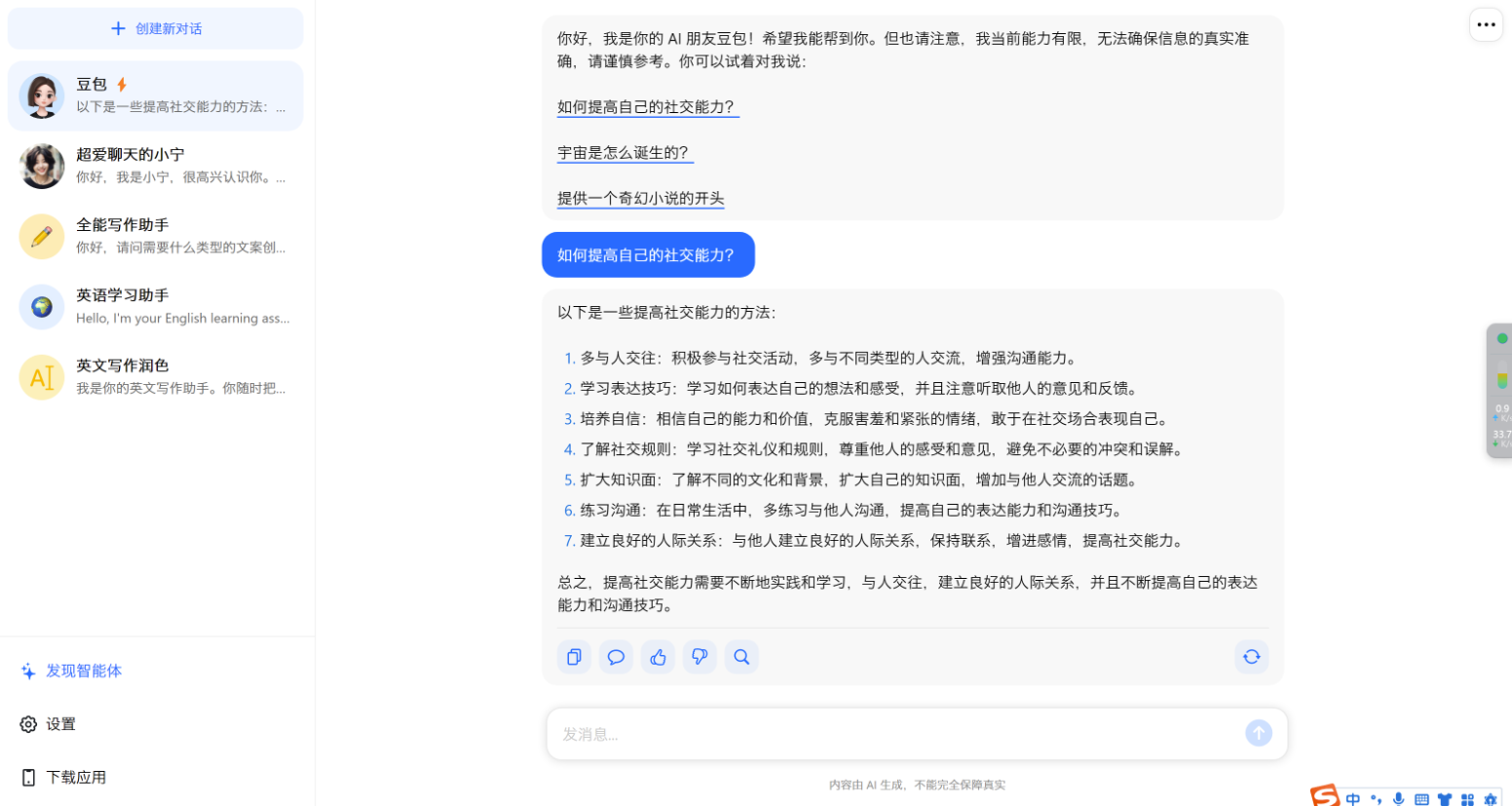Open the 英语学习助手 conversation

[x=156, y=306]
